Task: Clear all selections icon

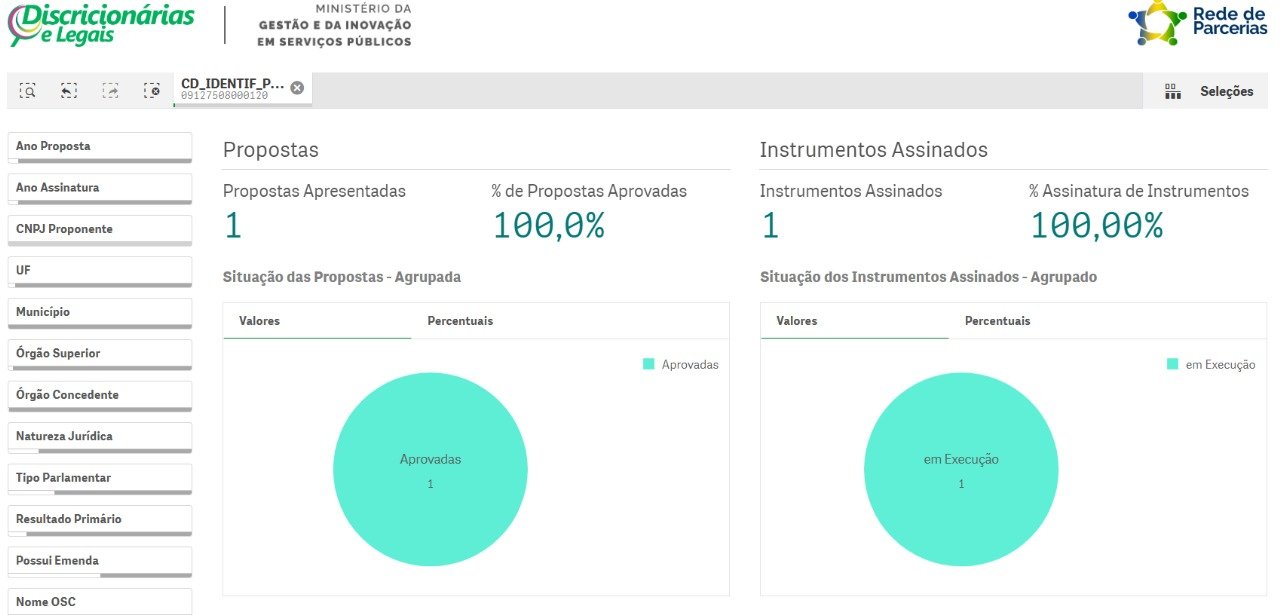Action: tap(151, 91)
